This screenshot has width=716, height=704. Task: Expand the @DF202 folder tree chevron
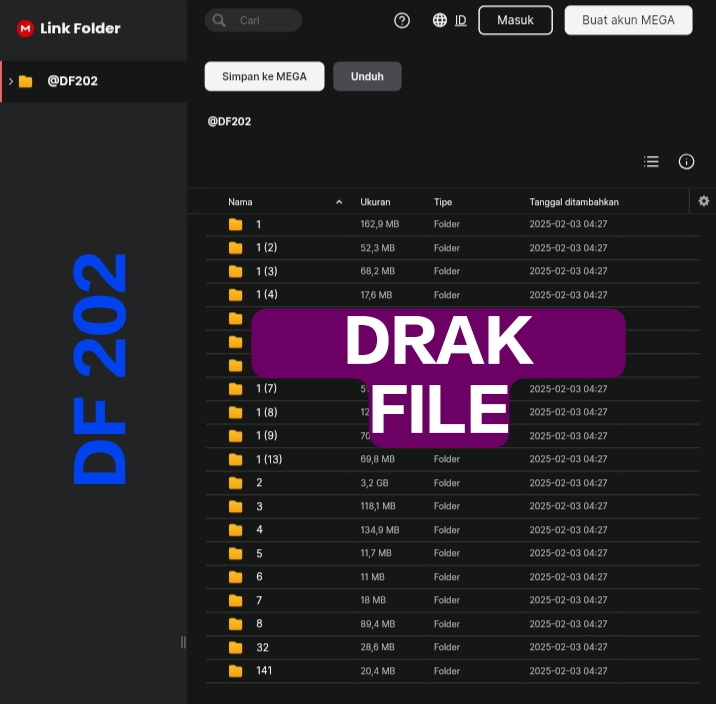click(11, 81)
